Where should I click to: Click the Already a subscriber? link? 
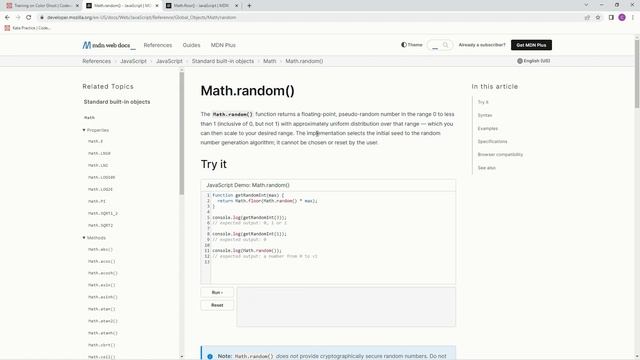pos(482,45)
